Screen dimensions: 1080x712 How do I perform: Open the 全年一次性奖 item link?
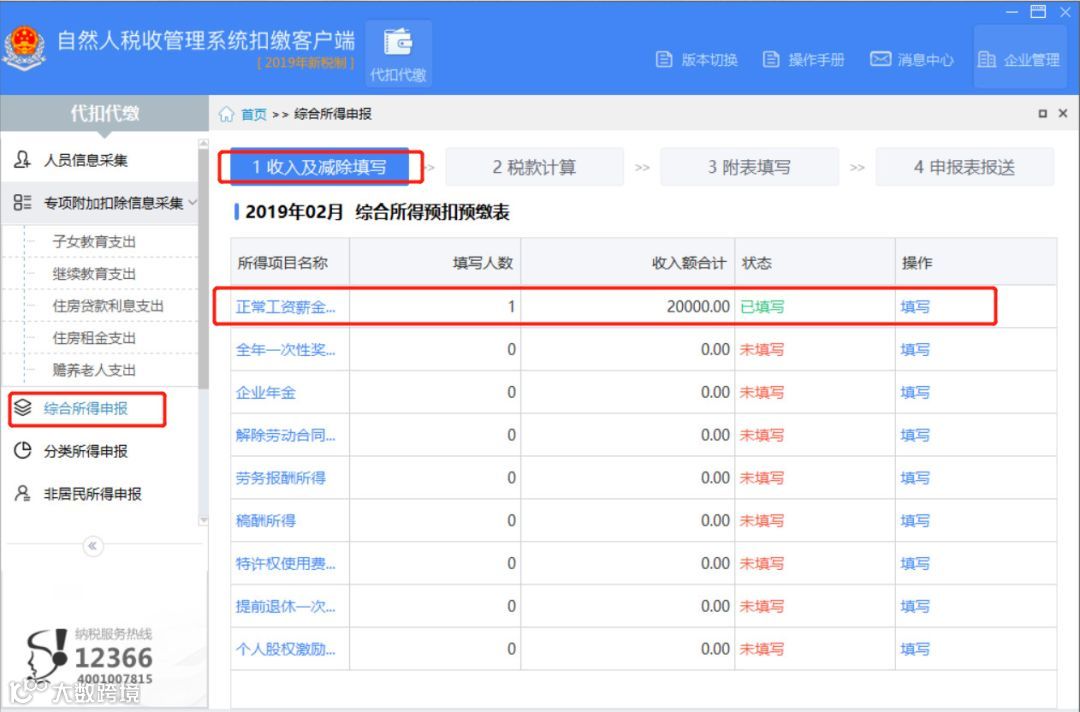point(285,349)
